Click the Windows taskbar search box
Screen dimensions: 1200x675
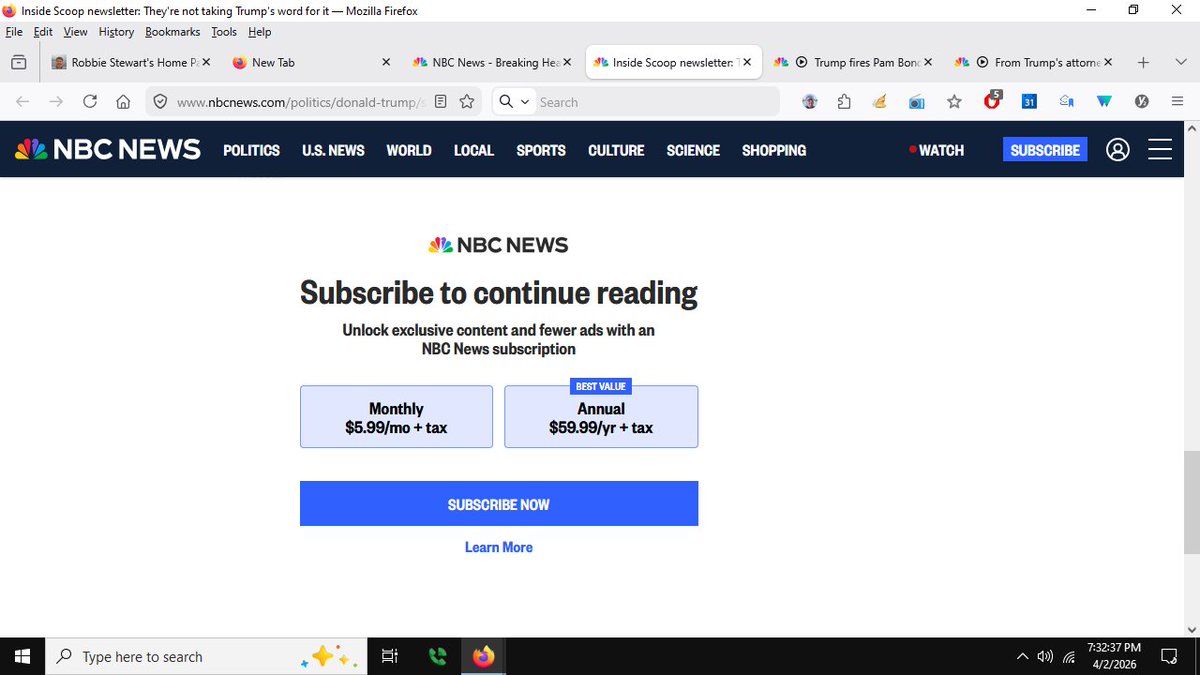coord(204,656)
